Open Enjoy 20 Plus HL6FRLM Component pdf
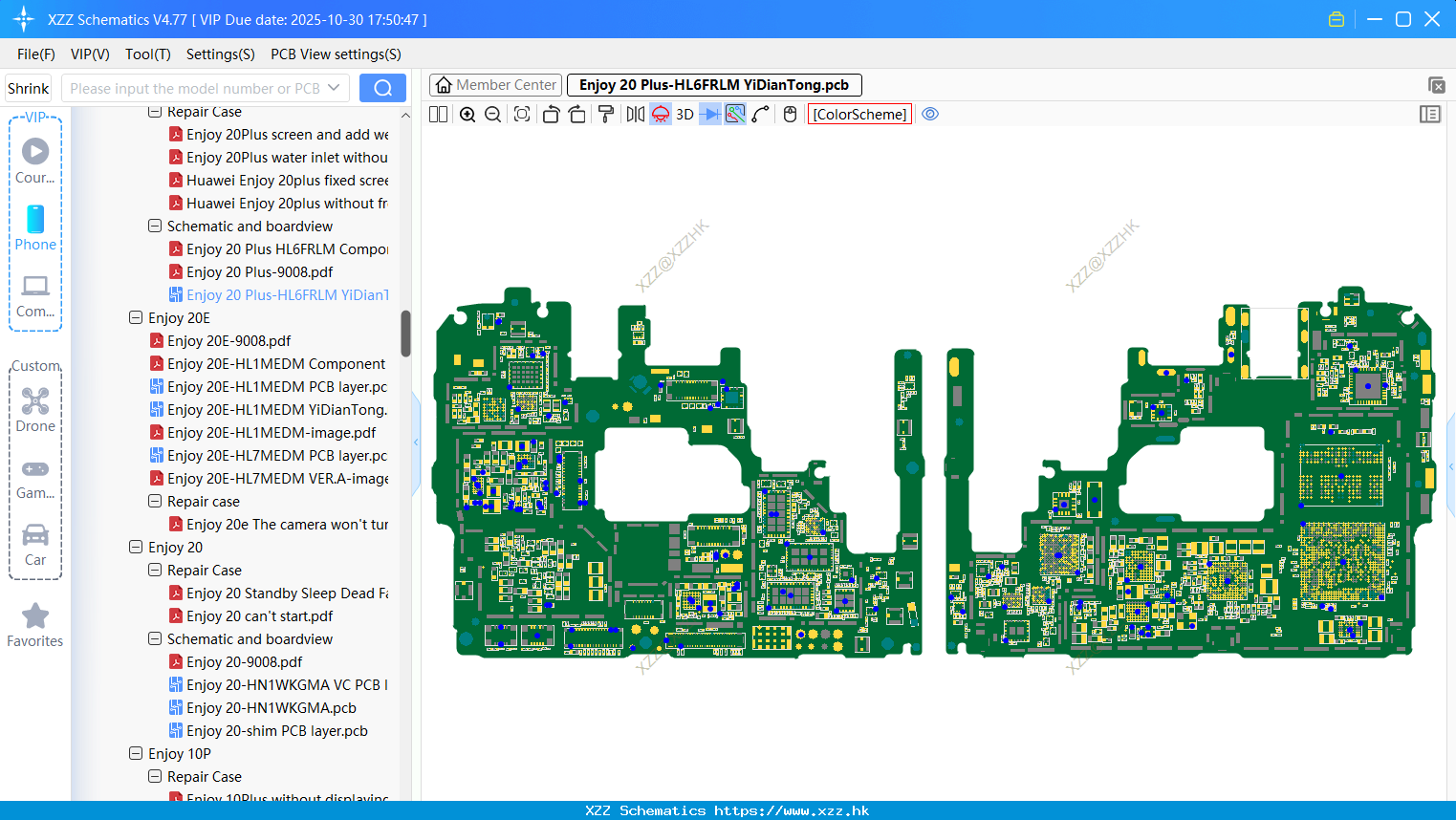 pyautogui.click(x=278, y=249)
